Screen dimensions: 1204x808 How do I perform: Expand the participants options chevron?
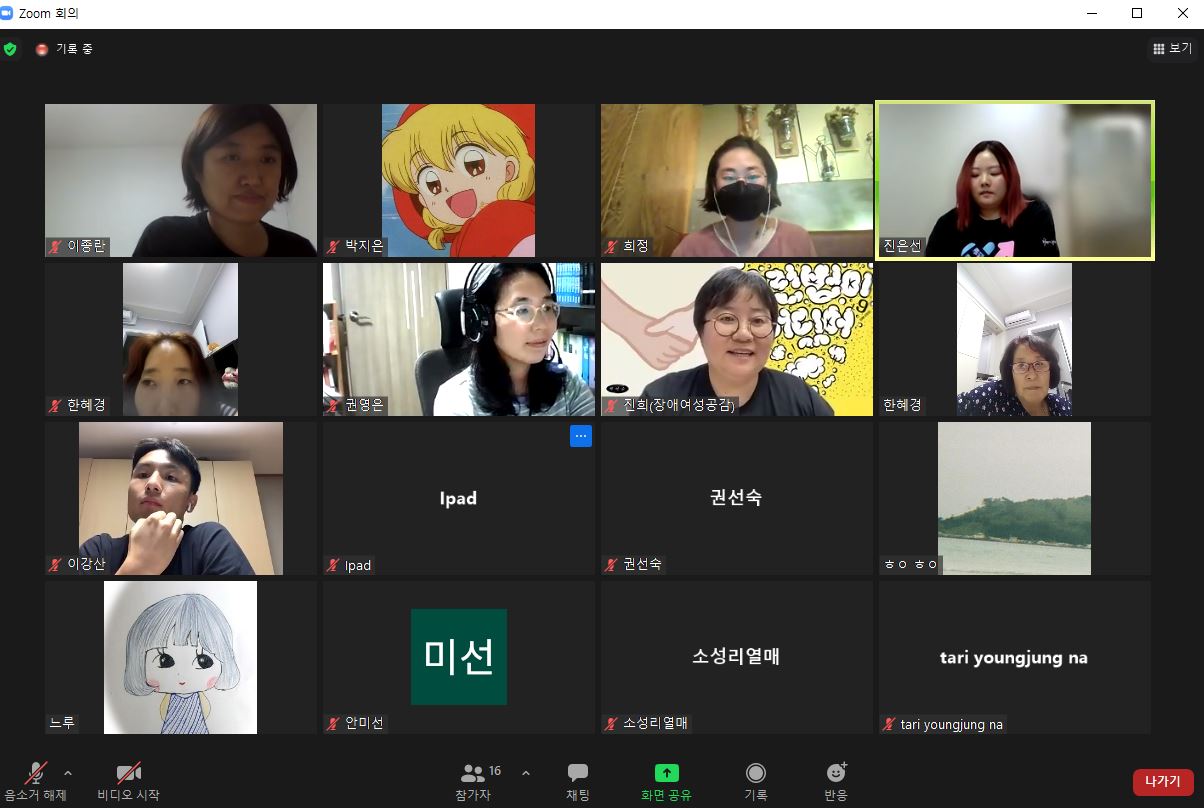click(x=526, y=773)
